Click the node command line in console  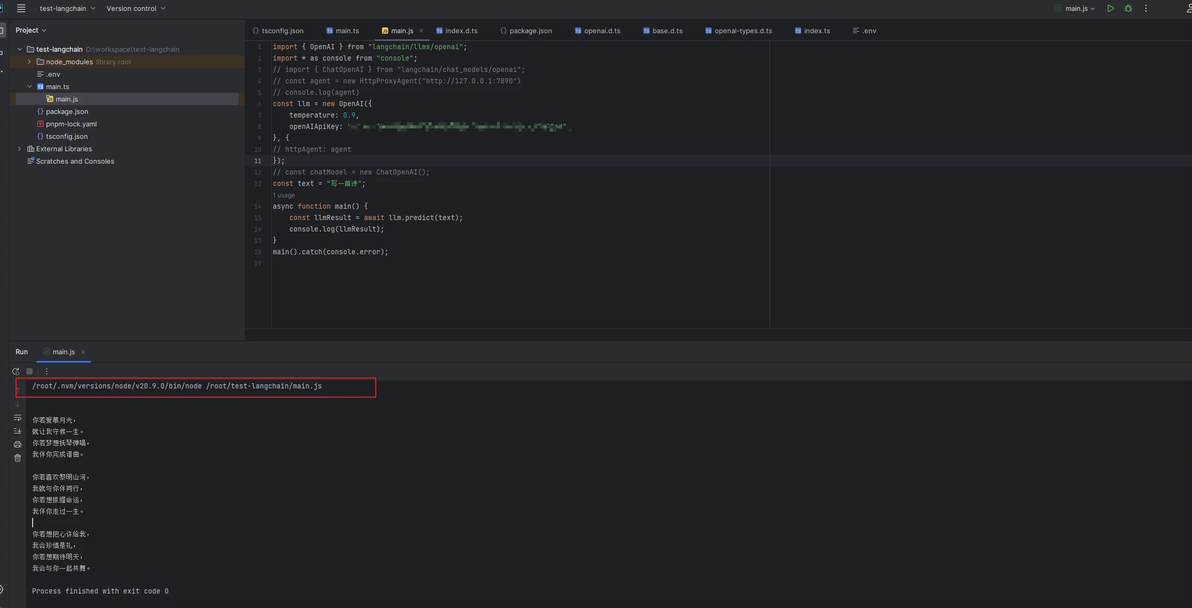[x=177, y=386]
